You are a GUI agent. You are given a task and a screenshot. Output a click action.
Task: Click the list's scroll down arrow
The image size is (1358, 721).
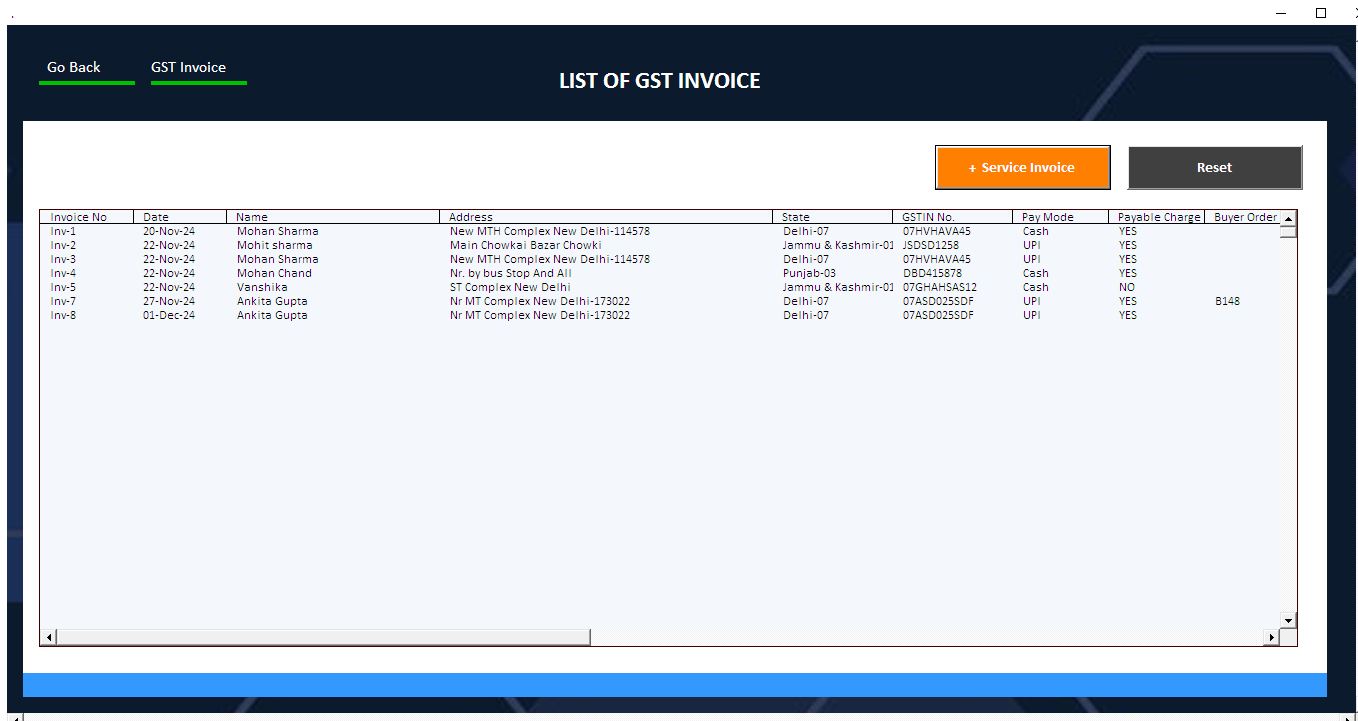[1288, 620]
